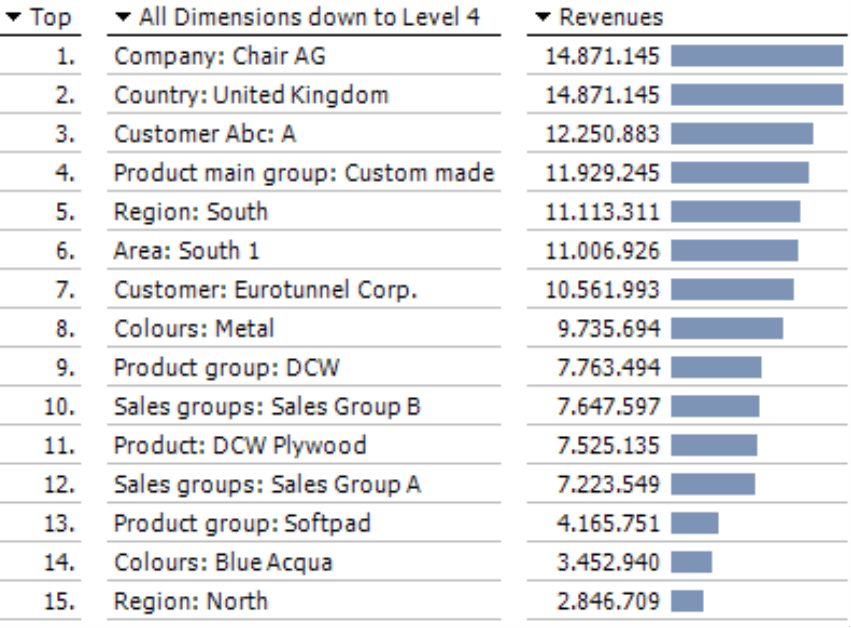This screenshot has height=628, width=851.
Task: Select Customer: Eurotunnel Corp. row
Action: pyautogui.click(x=265, y=290)
